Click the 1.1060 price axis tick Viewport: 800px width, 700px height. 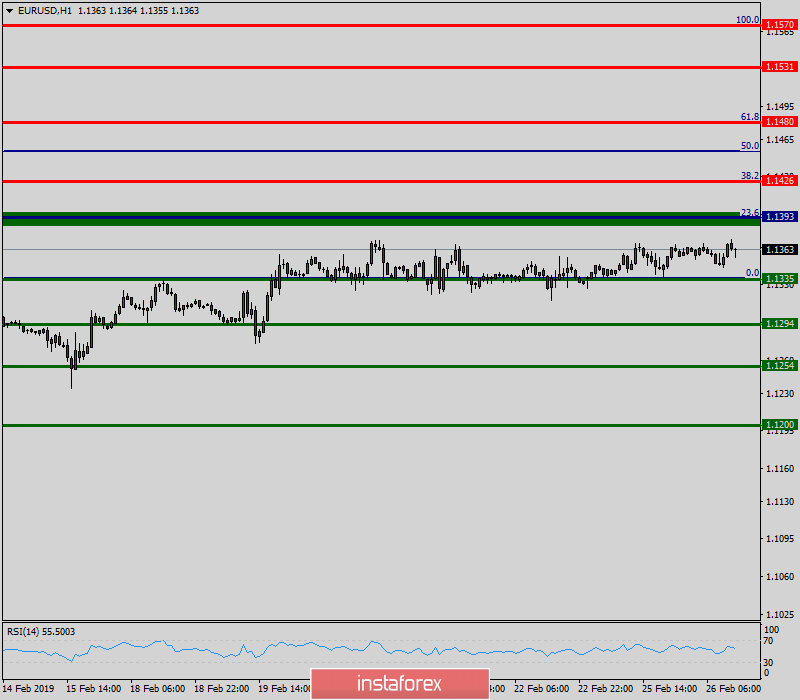780,577
